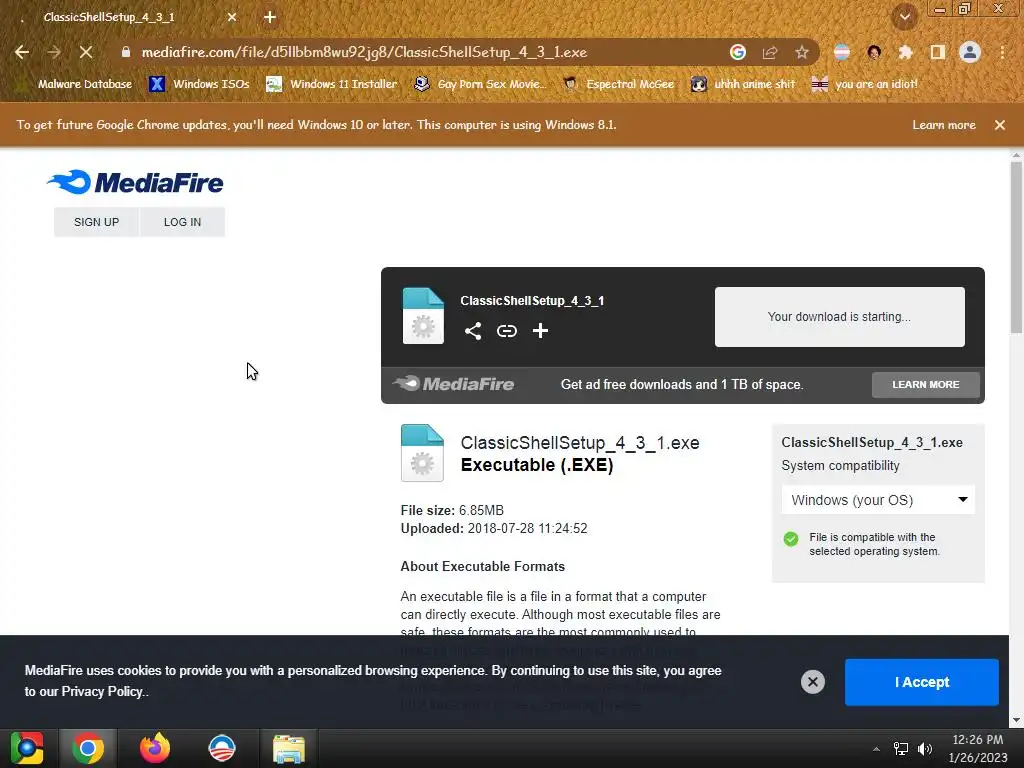Viewport: 1024px width, 768px height.
Task: Bookmark this page with the star icon
Action: click(802, 52)
